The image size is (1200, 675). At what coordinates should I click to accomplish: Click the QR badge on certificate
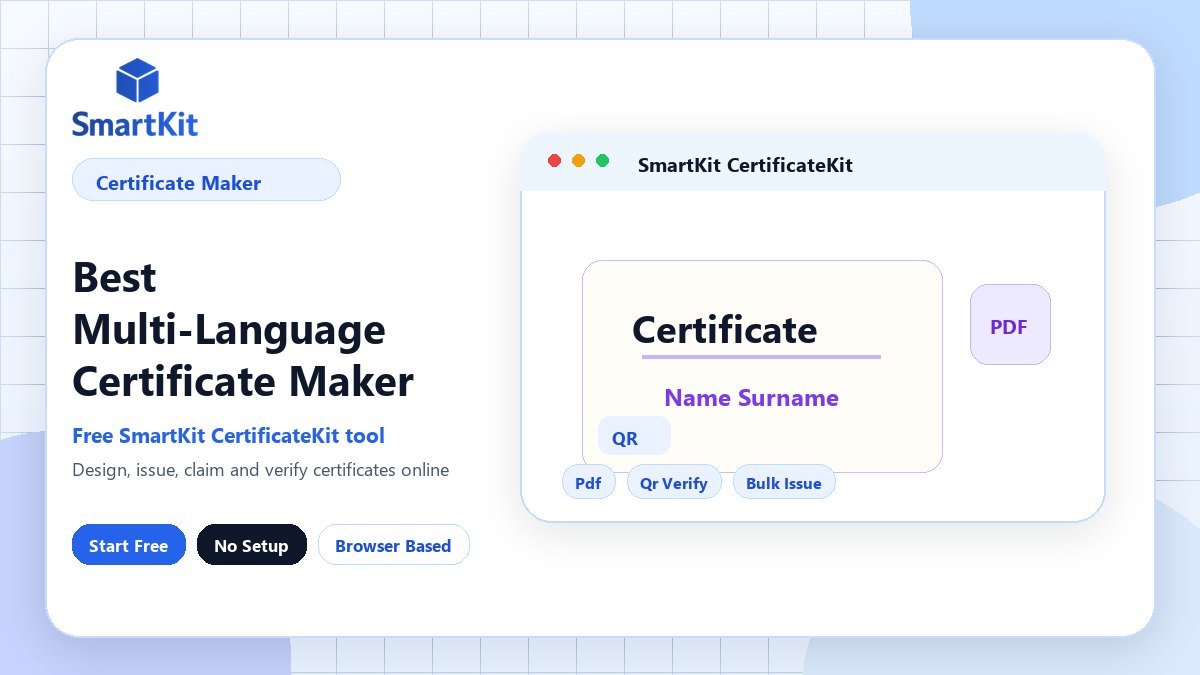(634, 437)
